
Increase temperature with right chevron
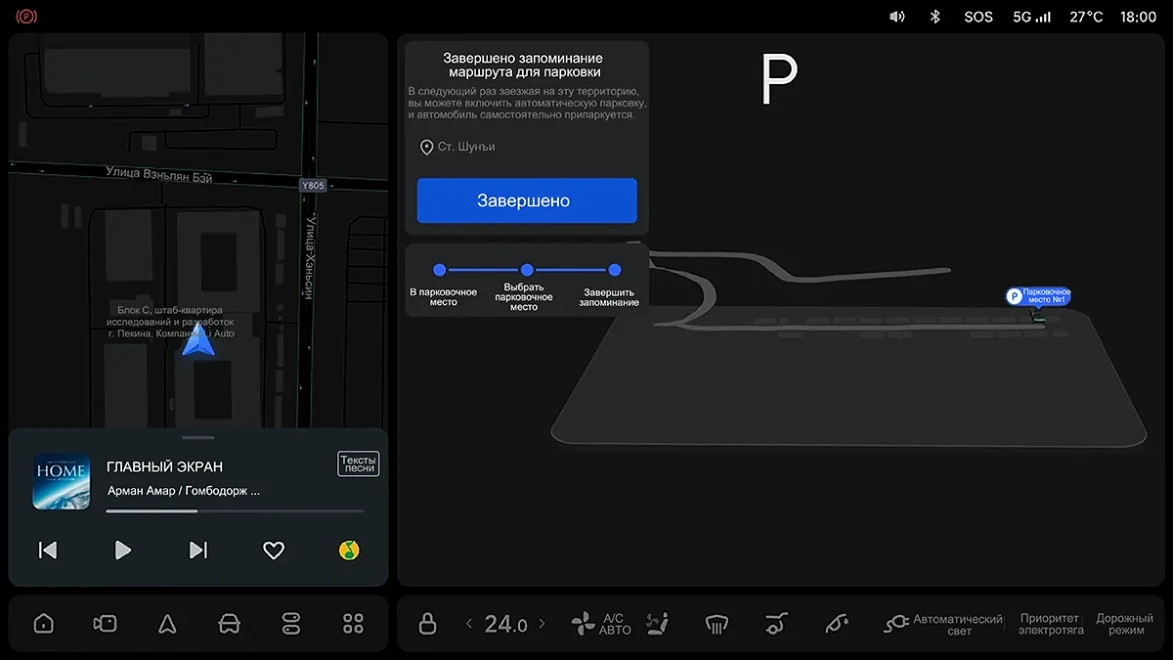[x=542, y=623]
